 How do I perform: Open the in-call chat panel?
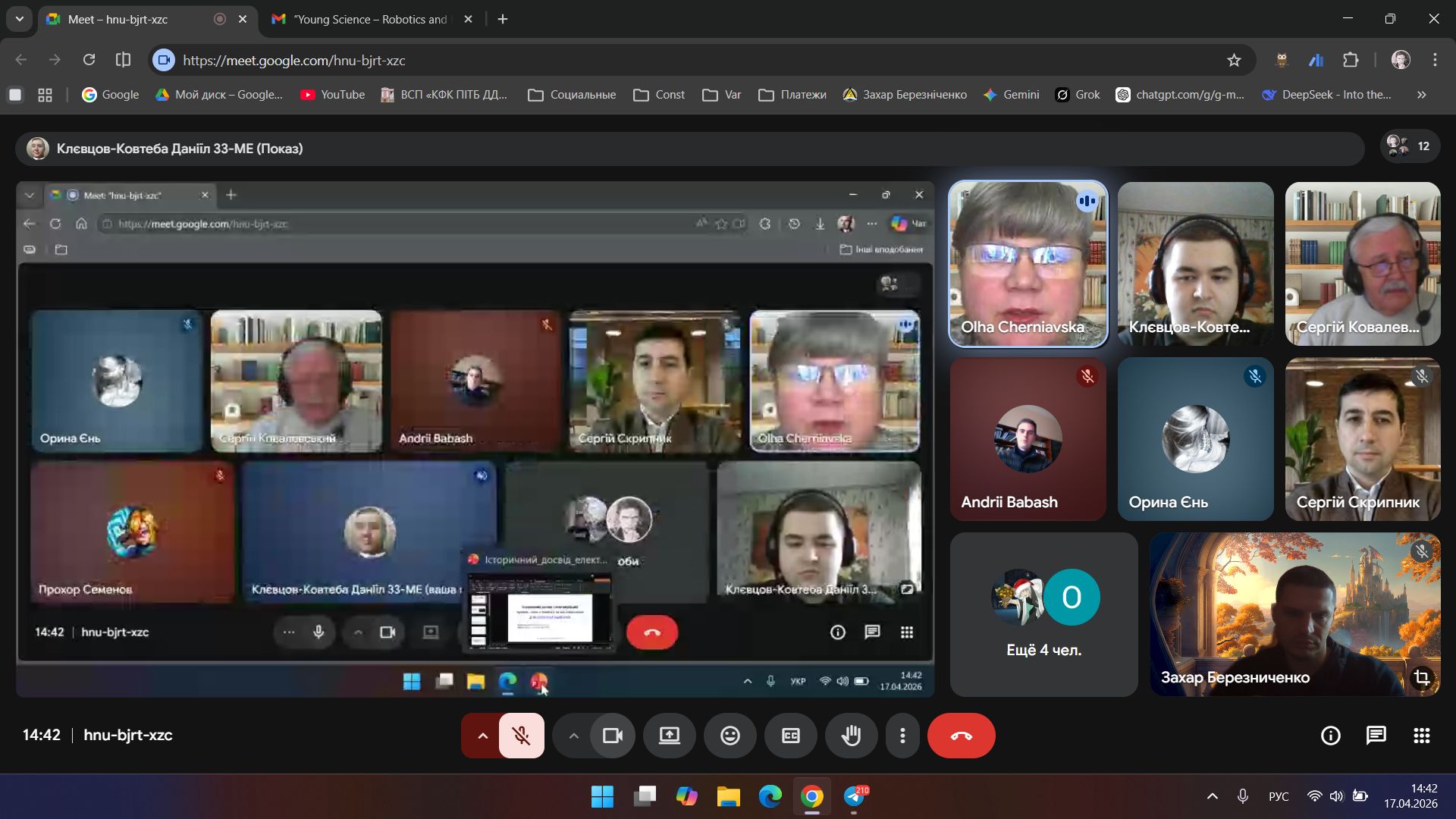click(1376, 736)
